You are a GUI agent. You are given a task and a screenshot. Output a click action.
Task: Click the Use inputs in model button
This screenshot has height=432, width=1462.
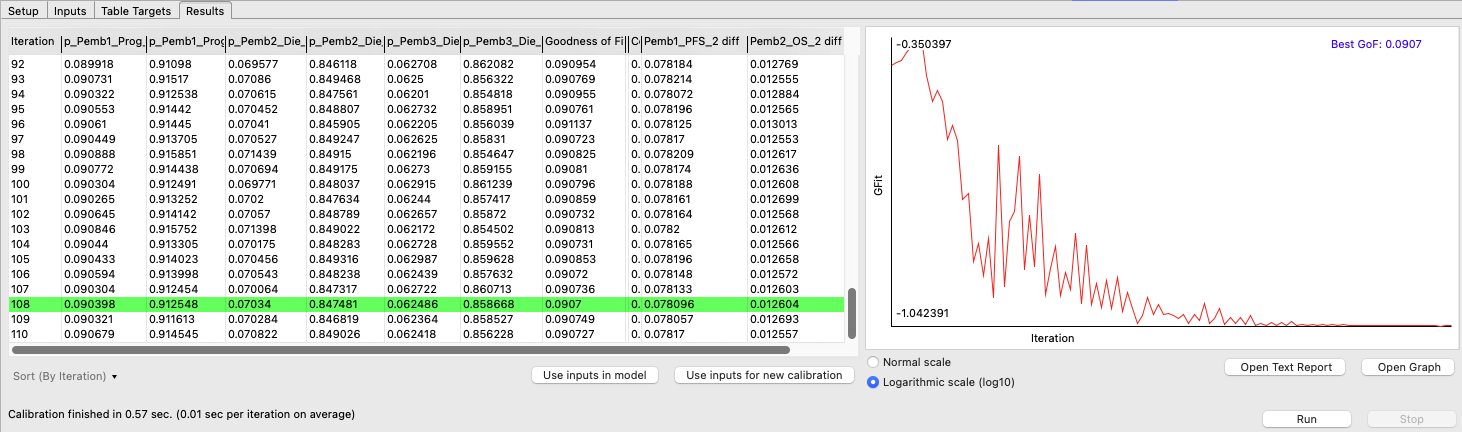(595, 375)
